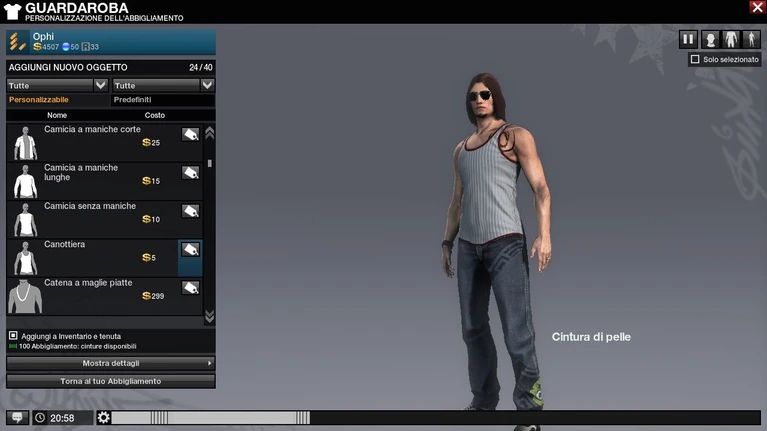Enable the Solo selezionato checkbox

[695, 60]
